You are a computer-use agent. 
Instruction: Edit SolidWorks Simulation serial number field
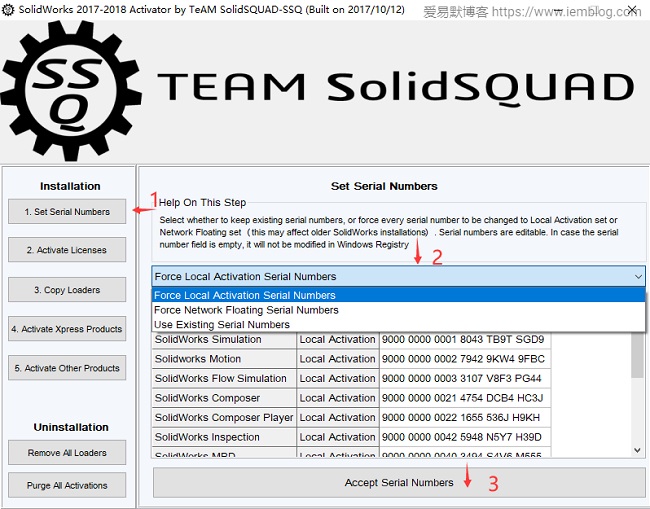point(465,339)
